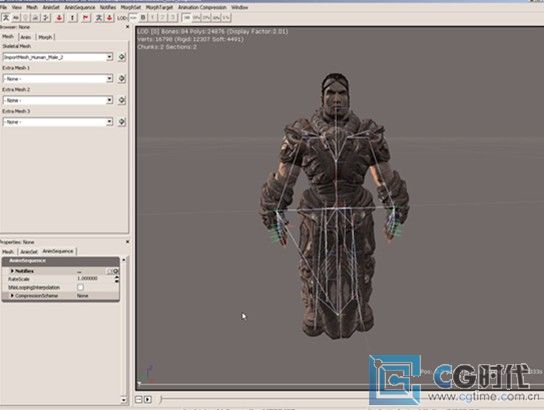Viewport: 544px width, 410px height.
Task: Open the MorphSet menu
Action: tap(131, 7)
